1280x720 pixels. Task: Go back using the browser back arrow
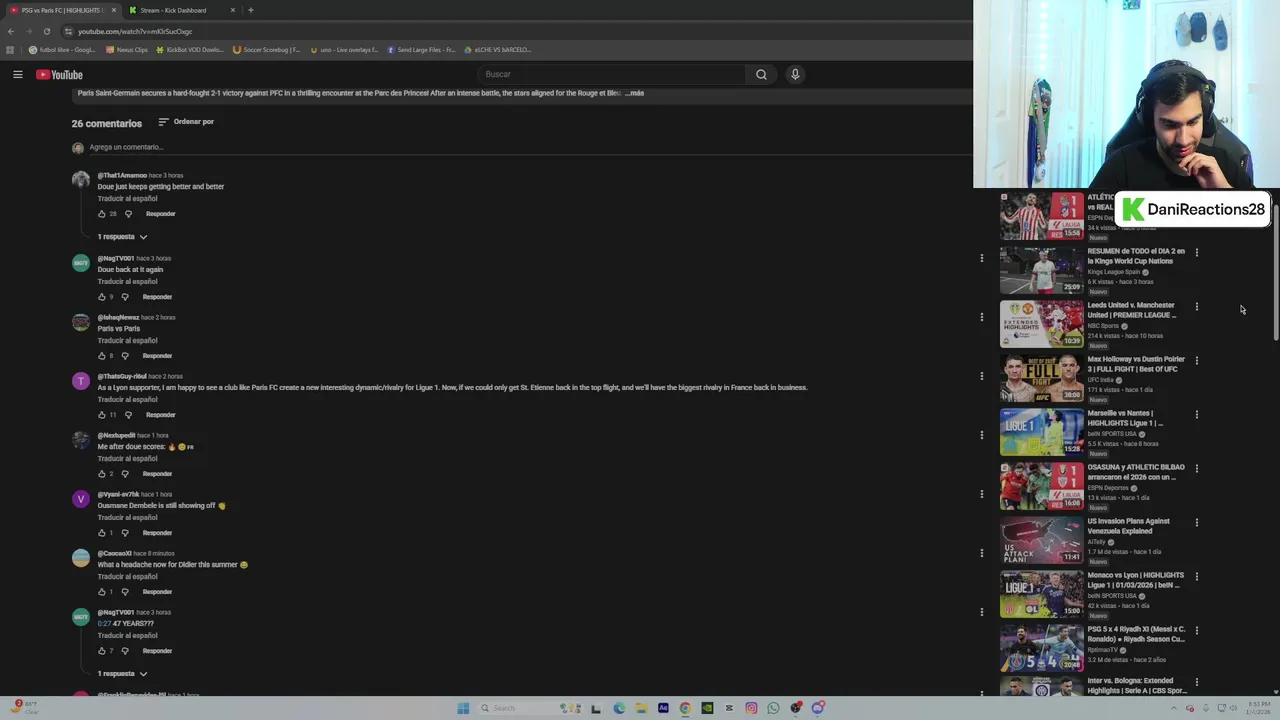coord(11,31)
